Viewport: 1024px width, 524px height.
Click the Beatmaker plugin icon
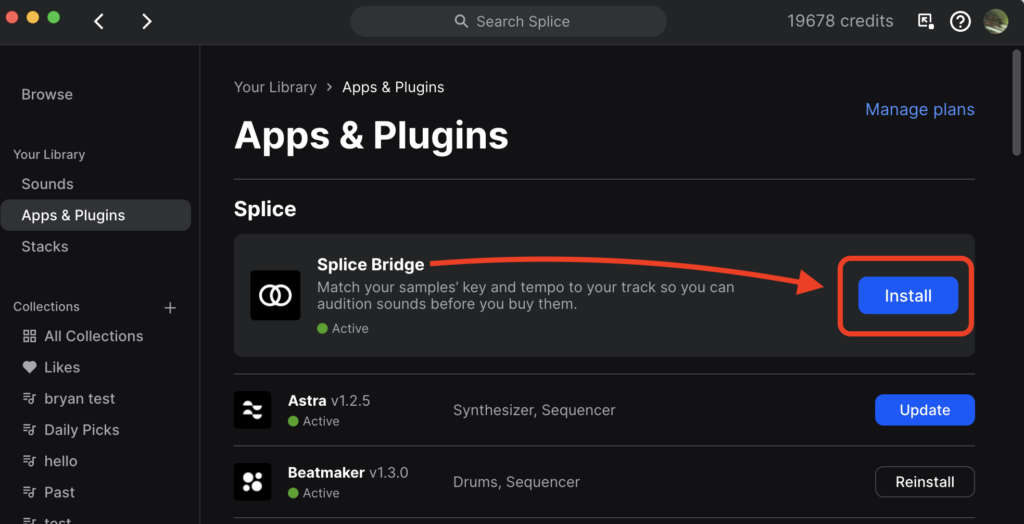pos(252,482)
